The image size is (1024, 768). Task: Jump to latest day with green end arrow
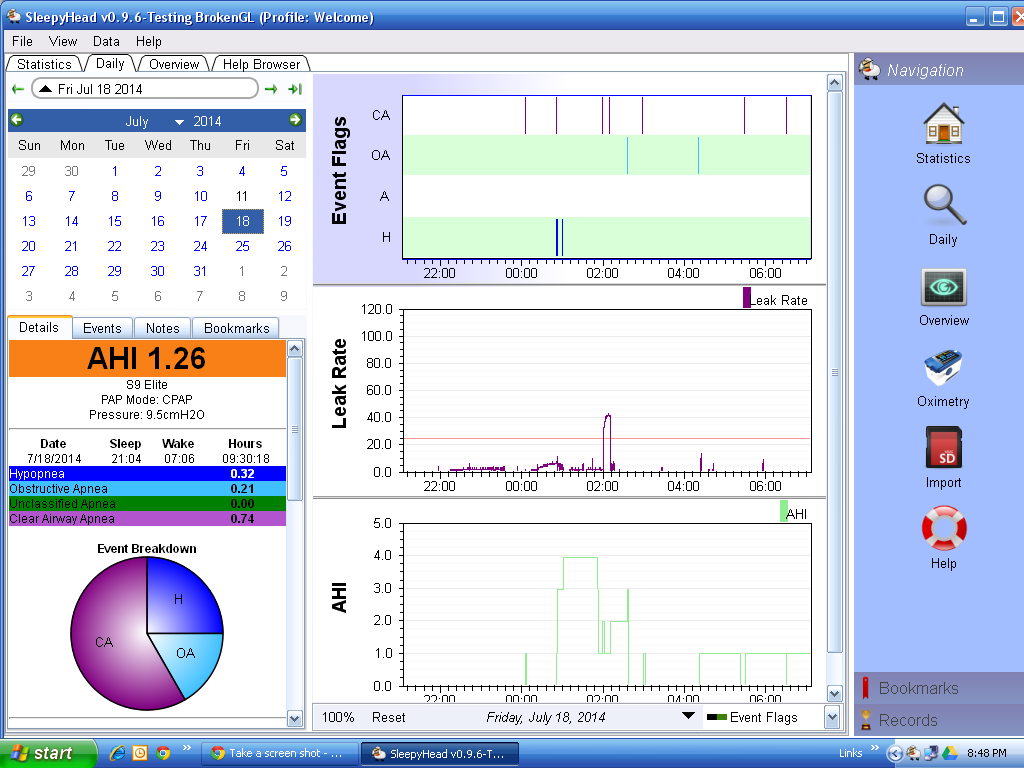[x=295, y=89]
